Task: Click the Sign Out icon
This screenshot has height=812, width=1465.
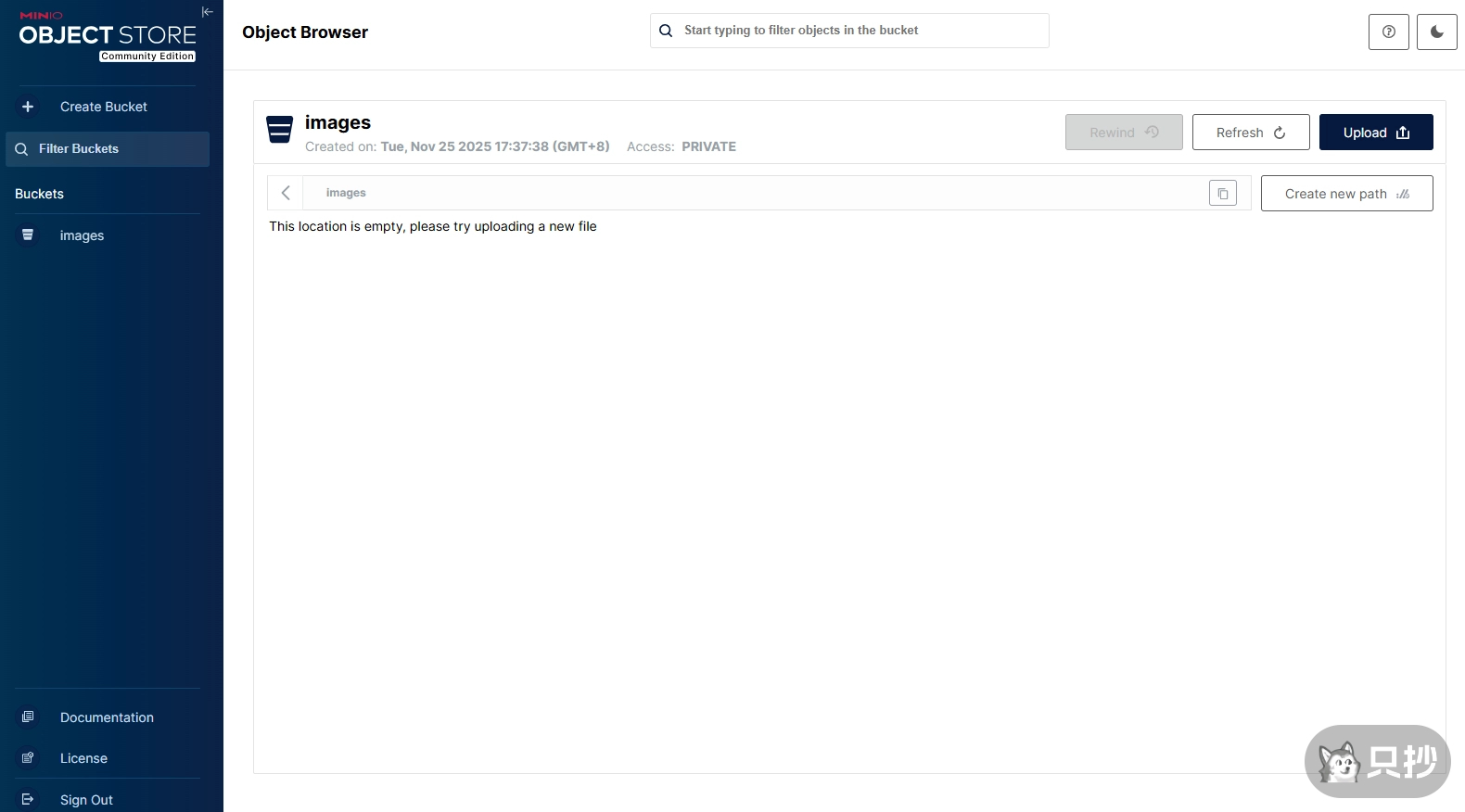Action: coord(28,799)
